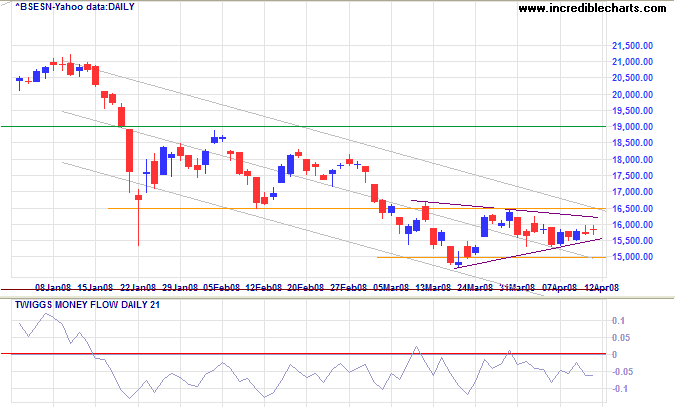Click the 22Jan08 date label

(x=138, y=288)
